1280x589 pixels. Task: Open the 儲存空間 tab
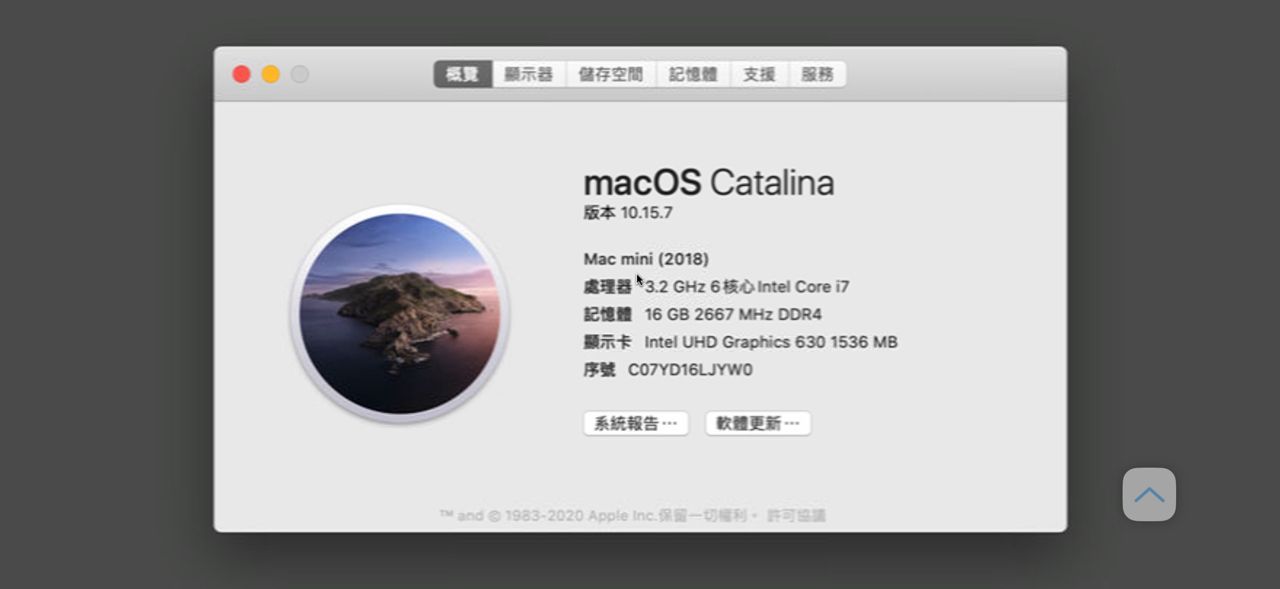611,74
